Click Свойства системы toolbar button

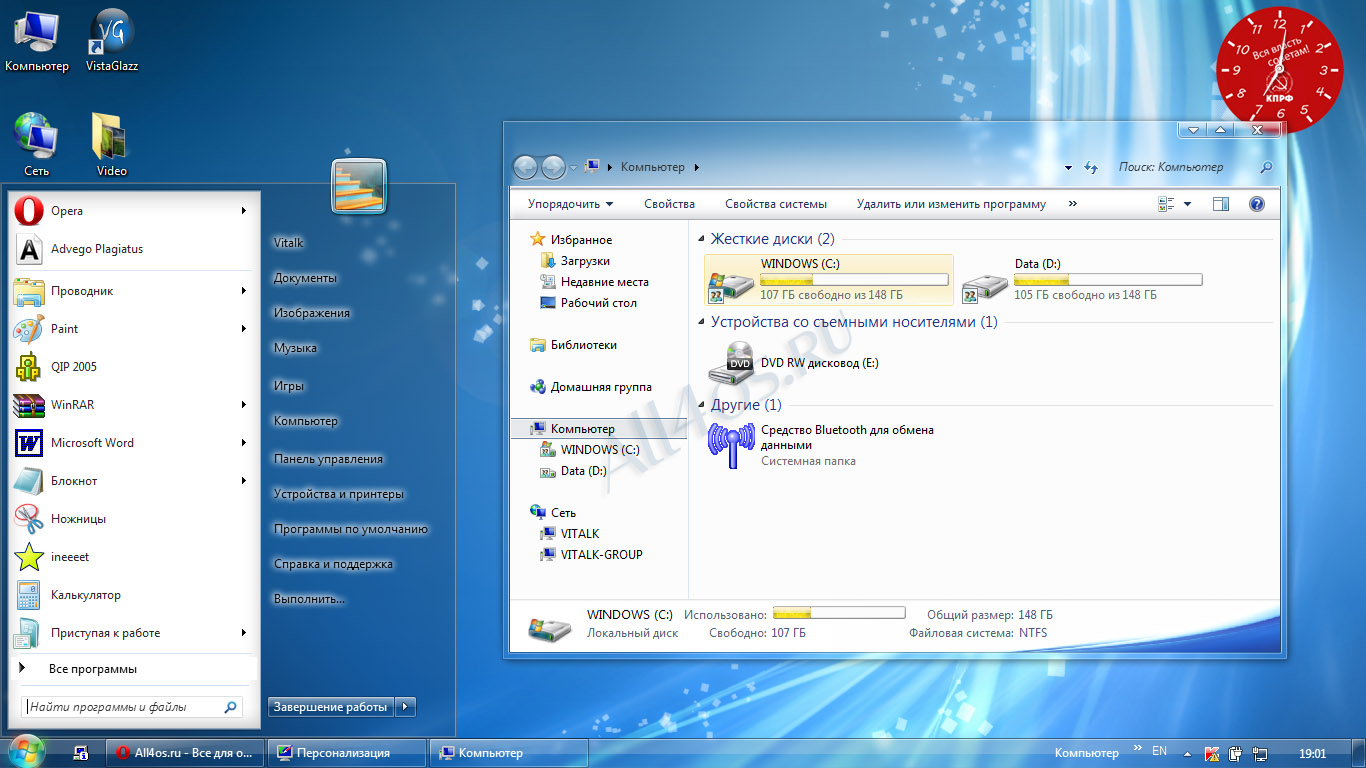pyautogui.click(x=776, y=204)
